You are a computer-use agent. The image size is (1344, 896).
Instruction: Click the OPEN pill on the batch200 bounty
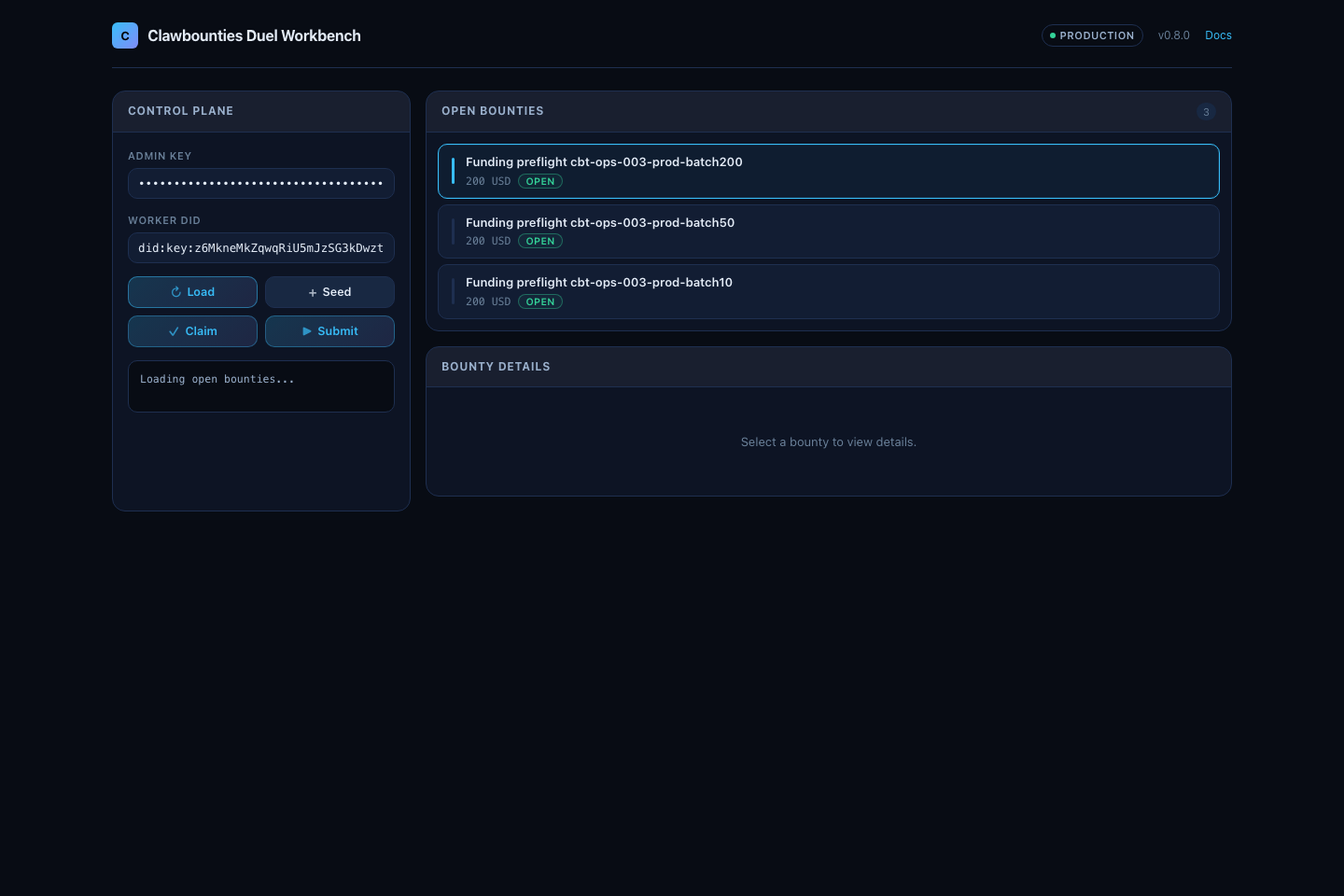[540, 181]
